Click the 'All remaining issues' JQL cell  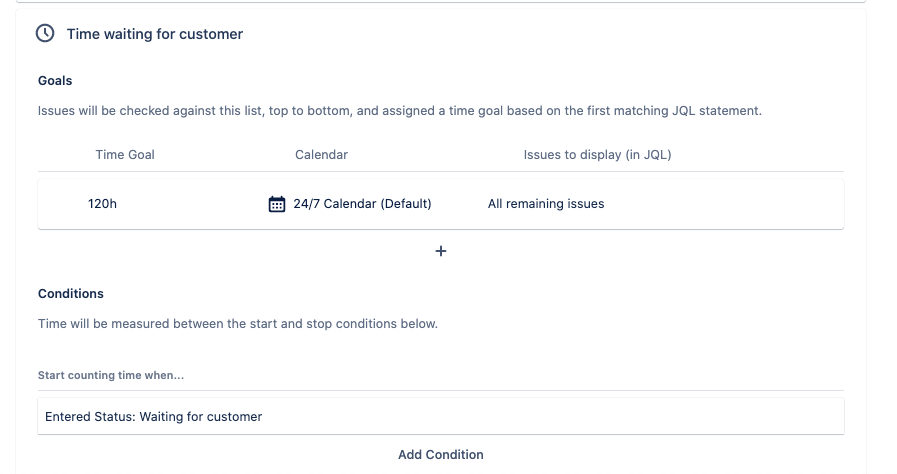coord(546,204)
